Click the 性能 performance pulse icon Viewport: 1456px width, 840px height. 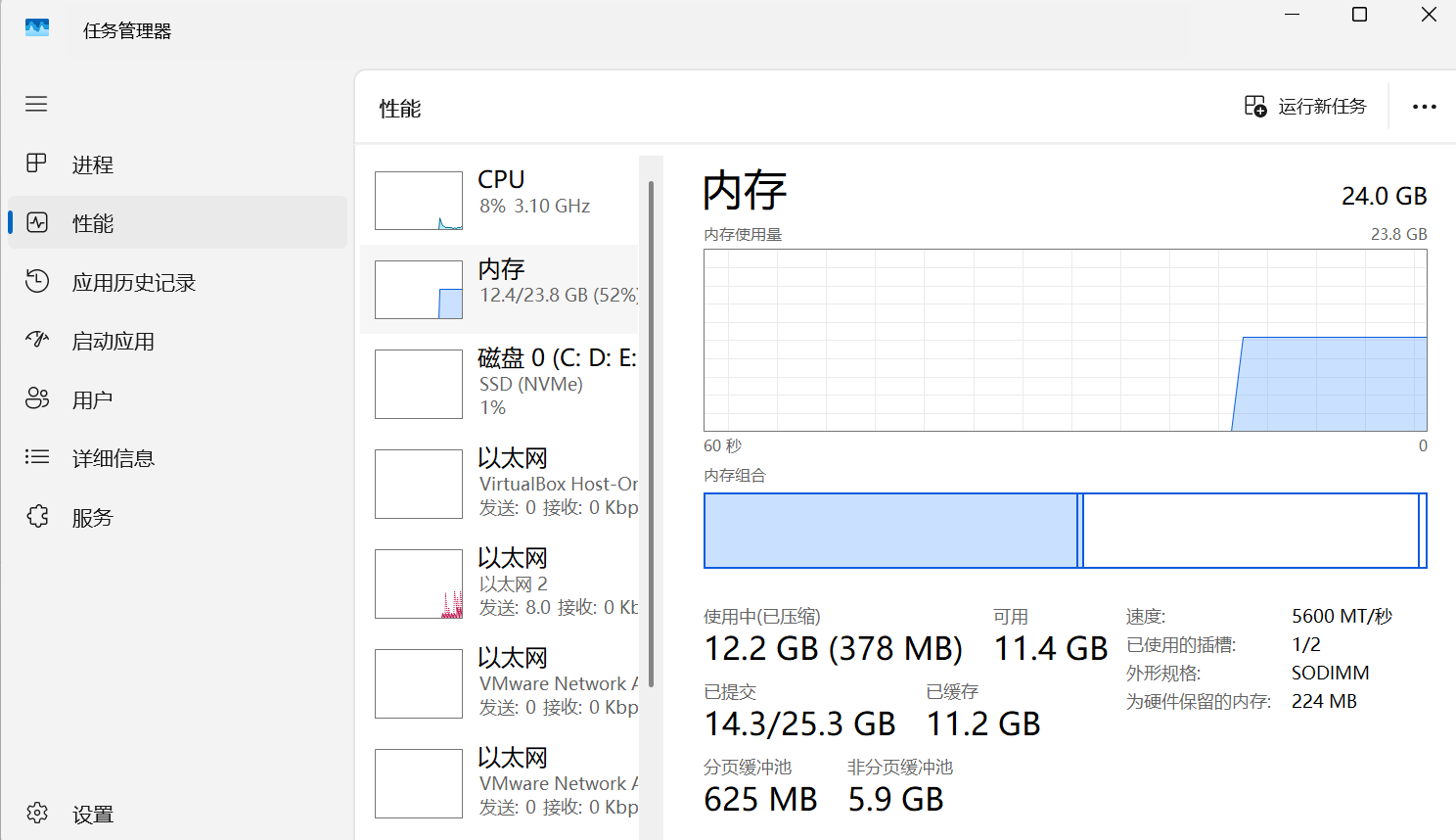coord(36,222)
